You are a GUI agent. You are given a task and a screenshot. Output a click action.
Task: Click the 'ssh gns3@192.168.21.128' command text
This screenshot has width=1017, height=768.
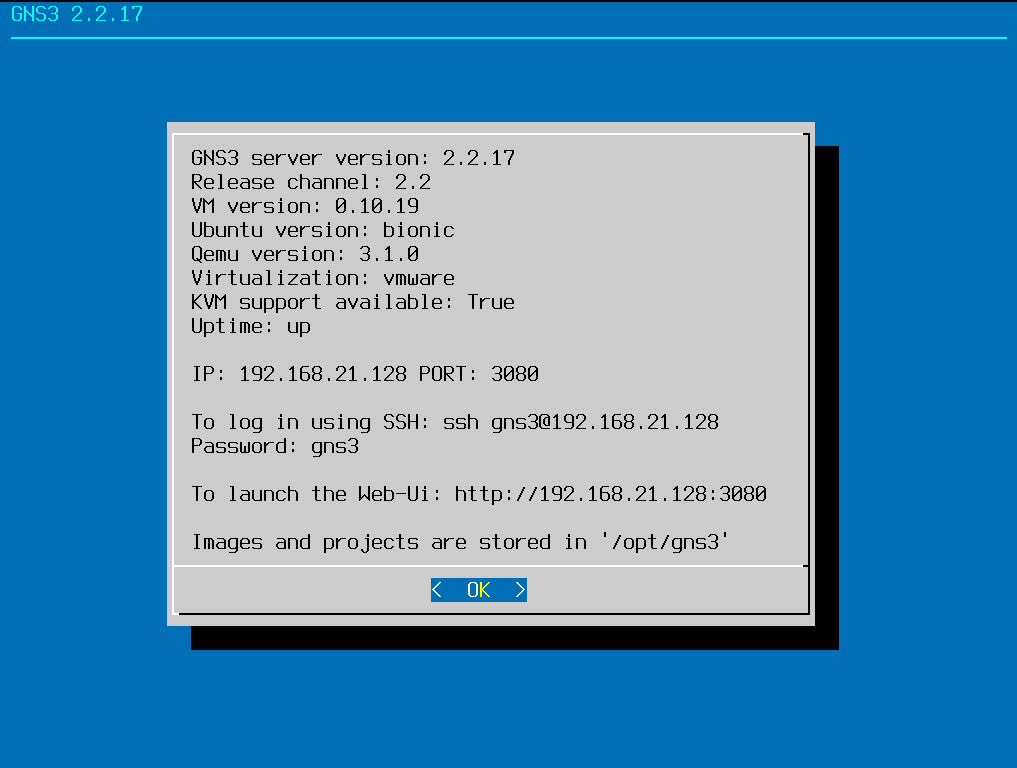[580, 422]
